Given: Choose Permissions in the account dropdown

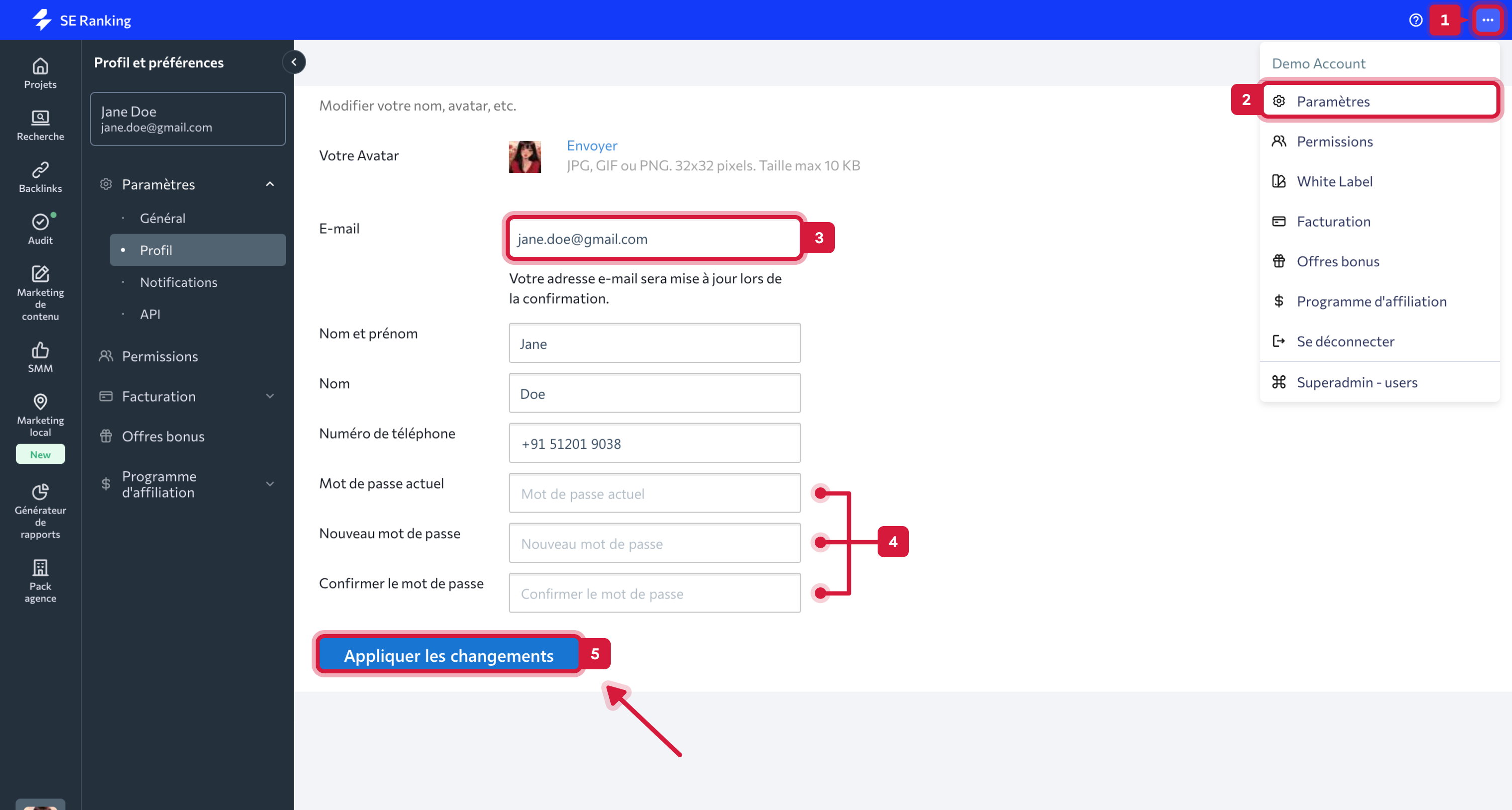Looking at the screenshot, I should pos(1380,142).
